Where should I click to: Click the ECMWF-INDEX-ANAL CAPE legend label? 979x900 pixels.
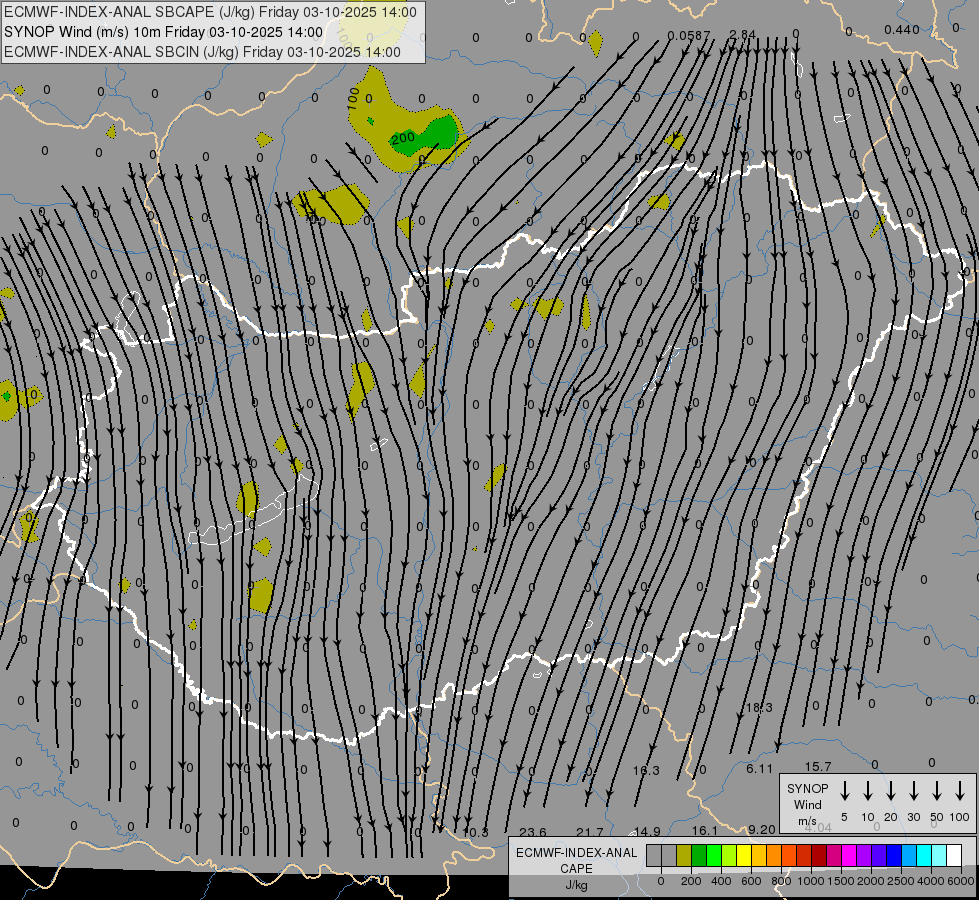[576, 861]
